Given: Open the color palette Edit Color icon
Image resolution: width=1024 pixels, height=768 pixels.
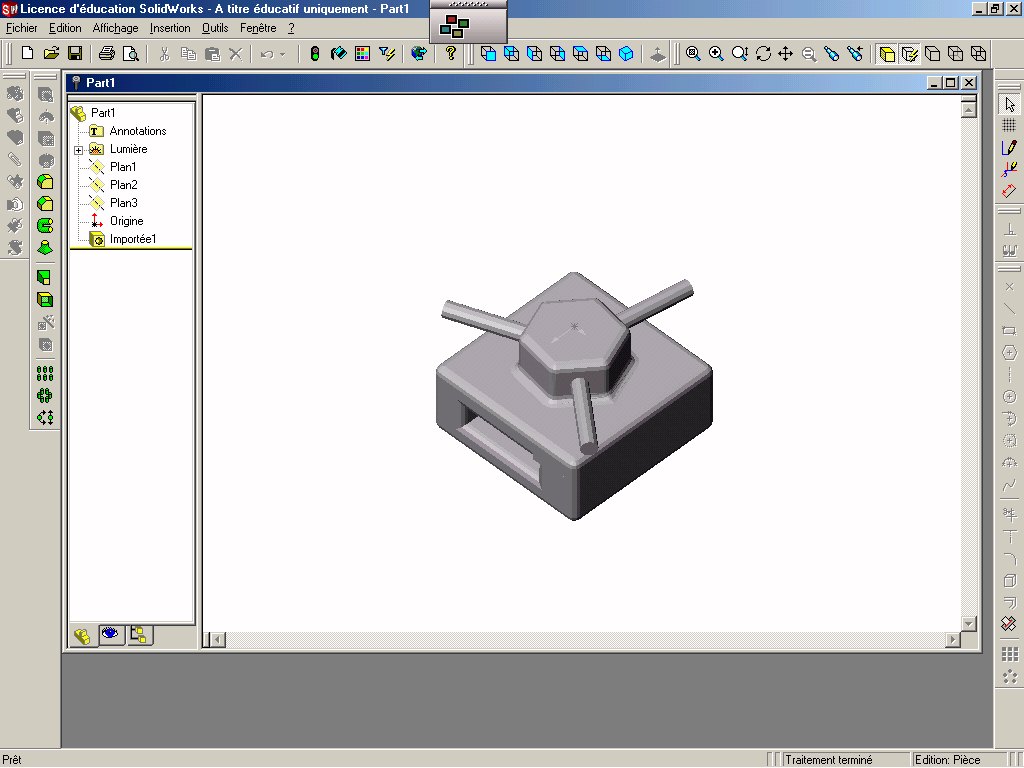Looking at the screenshot, I should coord(362,54).
